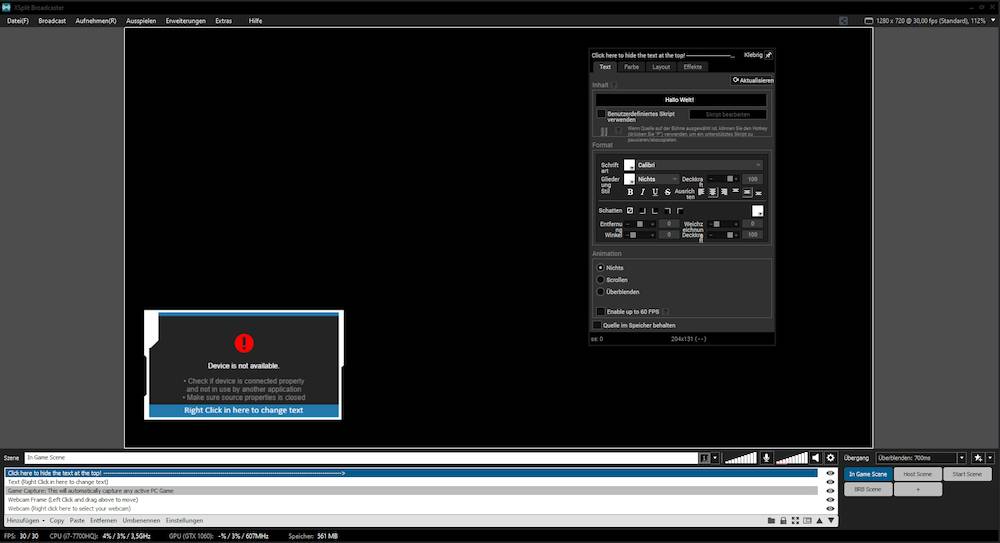The width and height of the screenshot is (1000, 543).
Task: Click the share icon beside resolution text
Action: click(x=844, y=20)
